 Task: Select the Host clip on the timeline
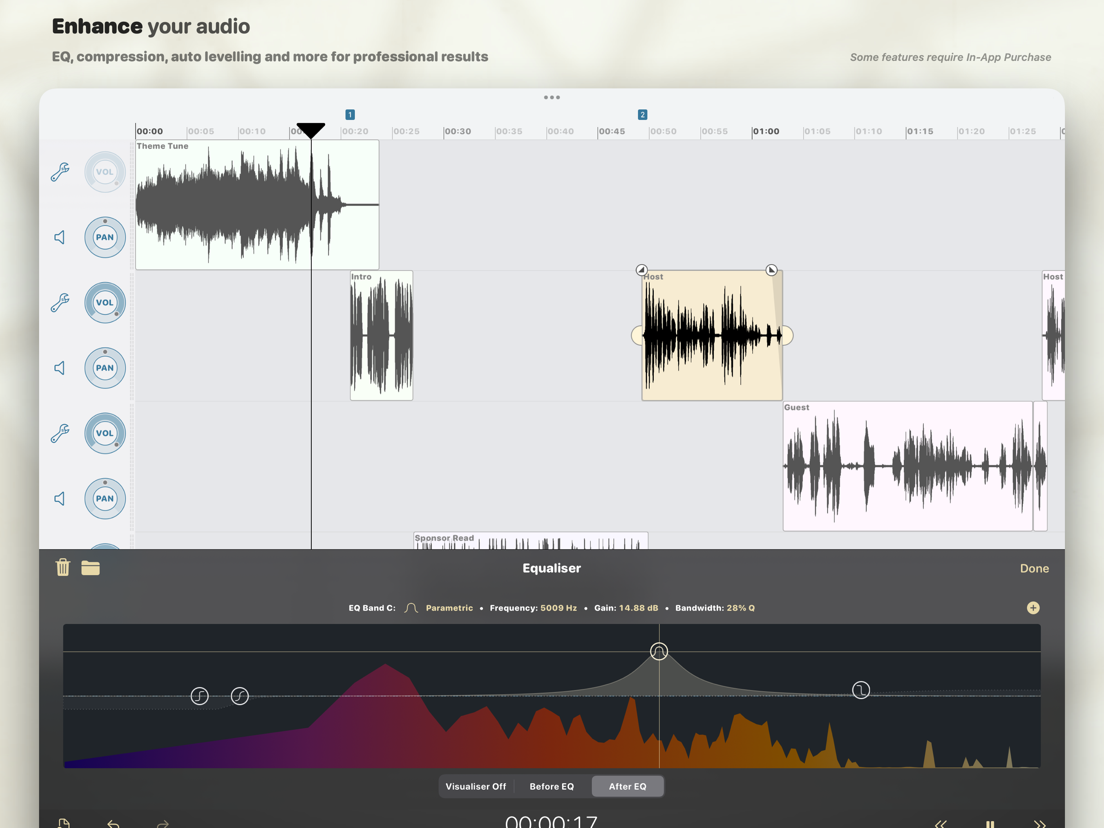[711, 333]
